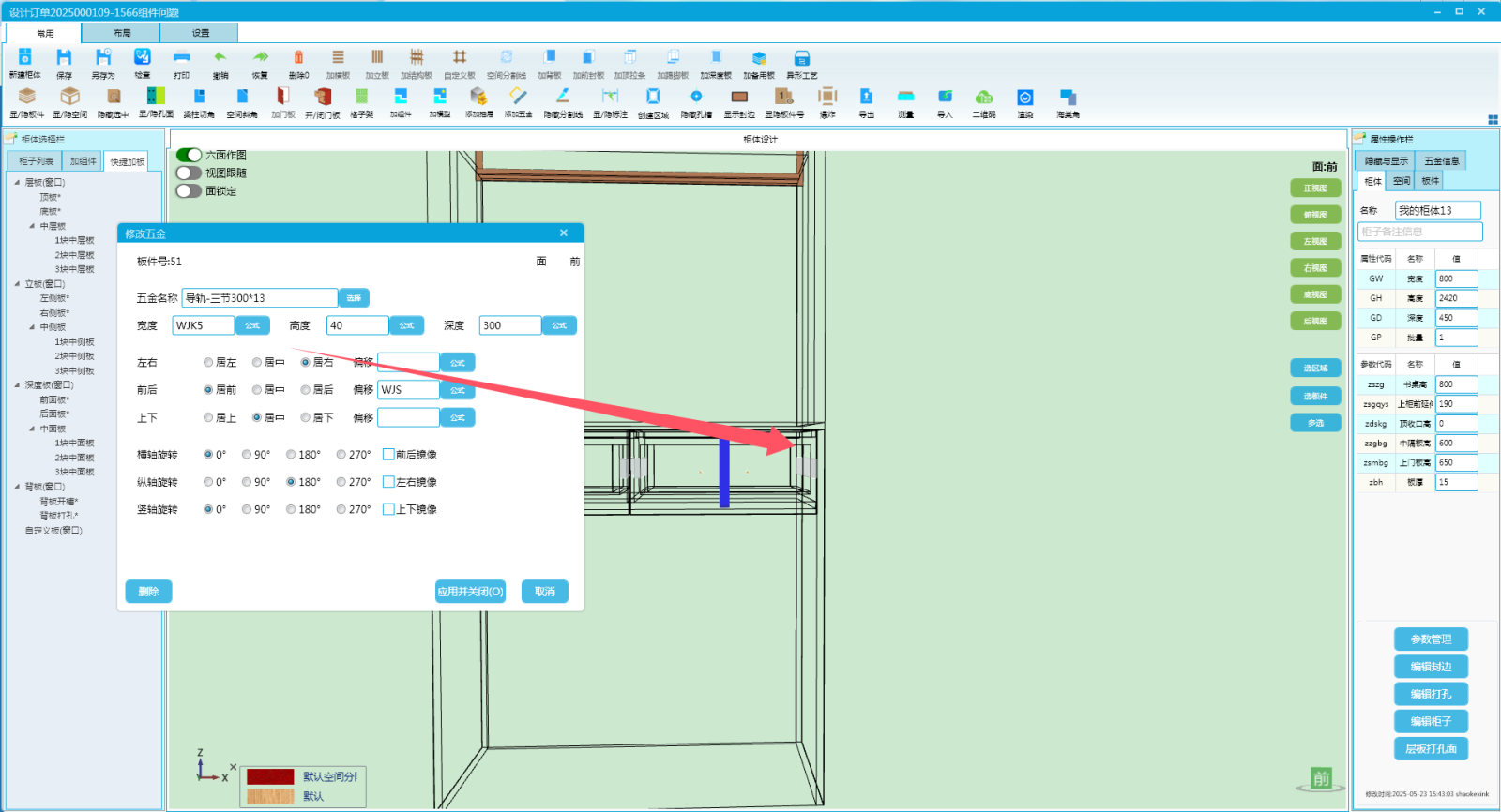Click the 取消 button in dialog
The width and height of the screenshot is (1501, 812).
(545, 592)
